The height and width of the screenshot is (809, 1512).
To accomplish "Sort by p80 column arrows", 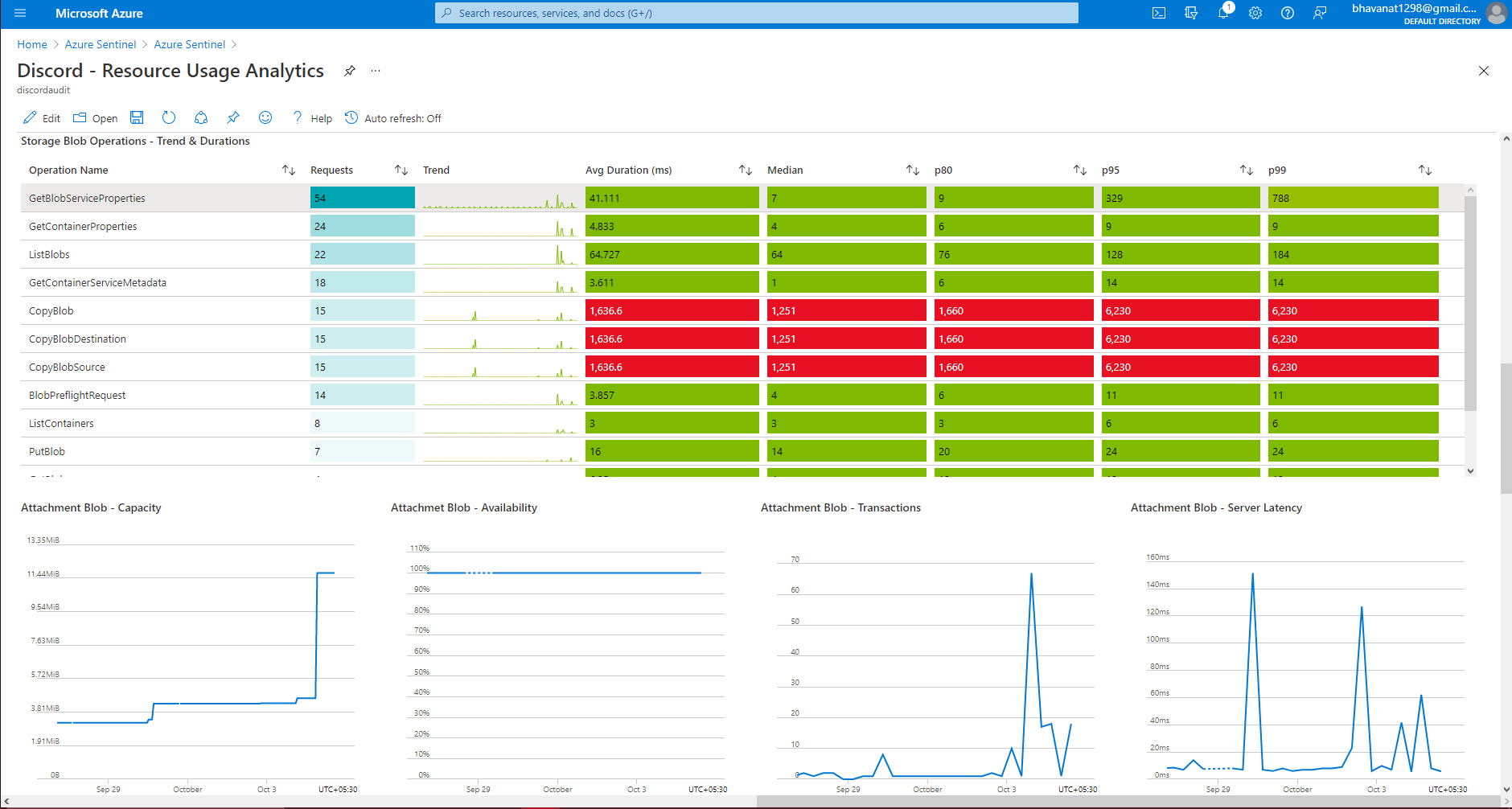I will coord(1080,170).
